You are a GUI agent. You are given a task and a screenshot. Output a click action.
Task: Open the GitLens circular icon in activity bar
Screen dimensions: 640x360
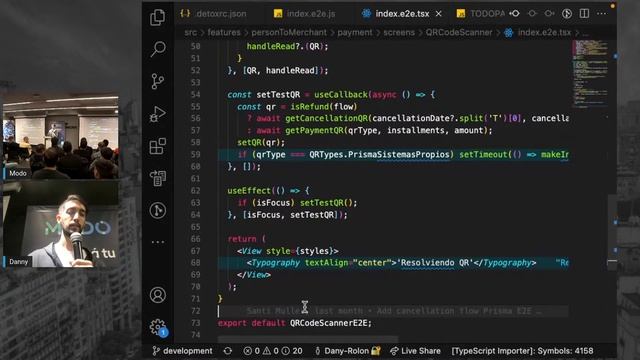[x=158, y=210]
